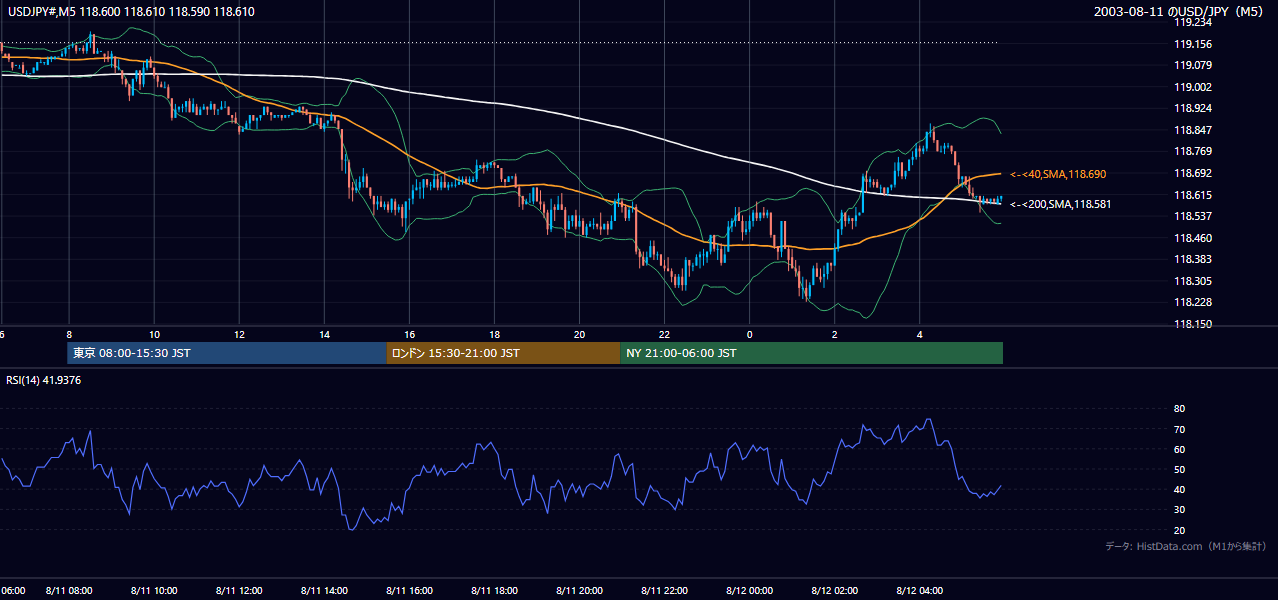Viewport: 1278px width, 600px height.
Task: Click the RSI 60 level label
Action: point(1179,449)
